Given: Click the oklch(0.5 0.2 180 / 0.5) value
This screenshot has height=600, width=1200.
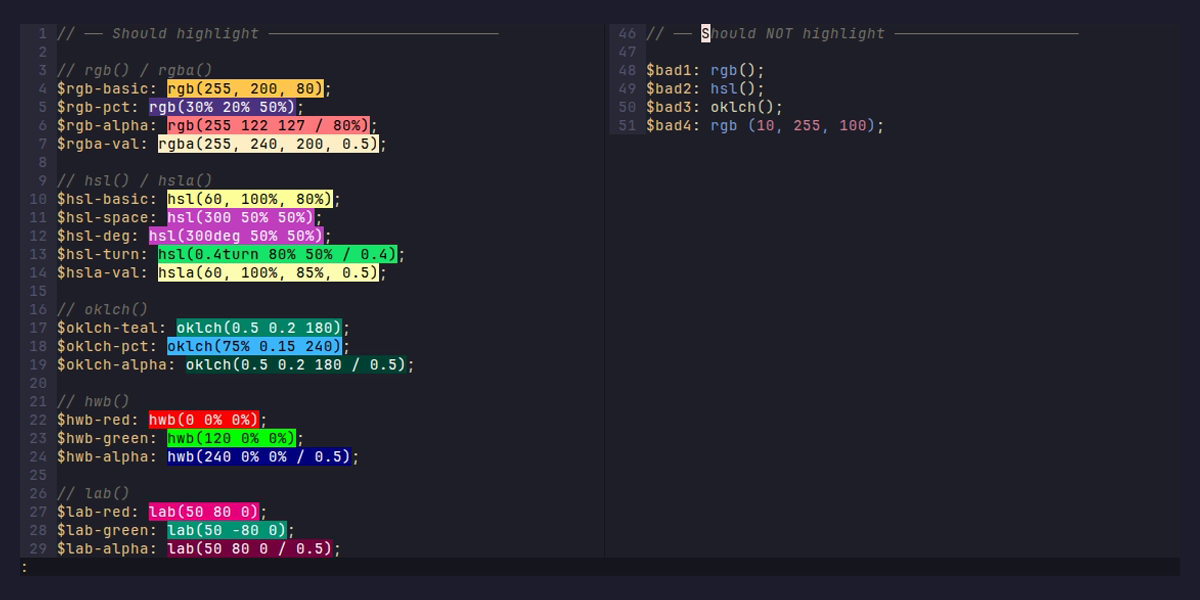Looking at the screenshot, I should tap(296, 365).
